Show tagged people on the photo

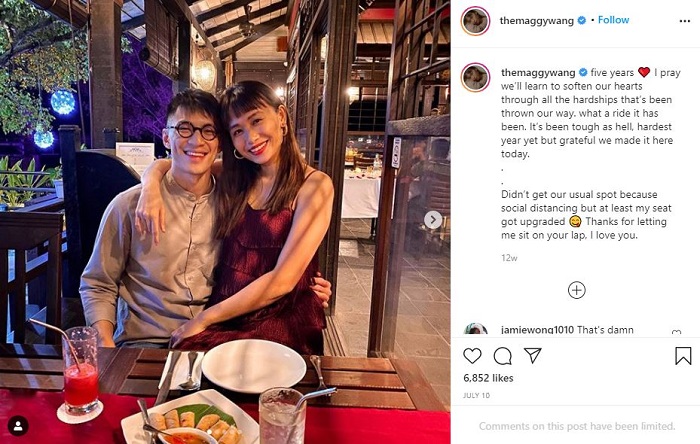click(18, 425)
